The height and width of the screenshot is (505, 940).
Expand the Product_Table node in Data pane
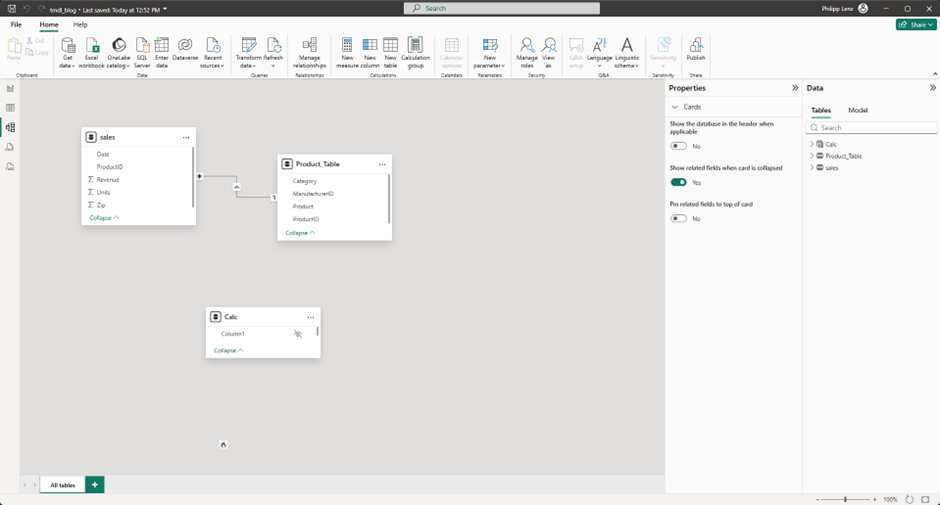[812, 156]
